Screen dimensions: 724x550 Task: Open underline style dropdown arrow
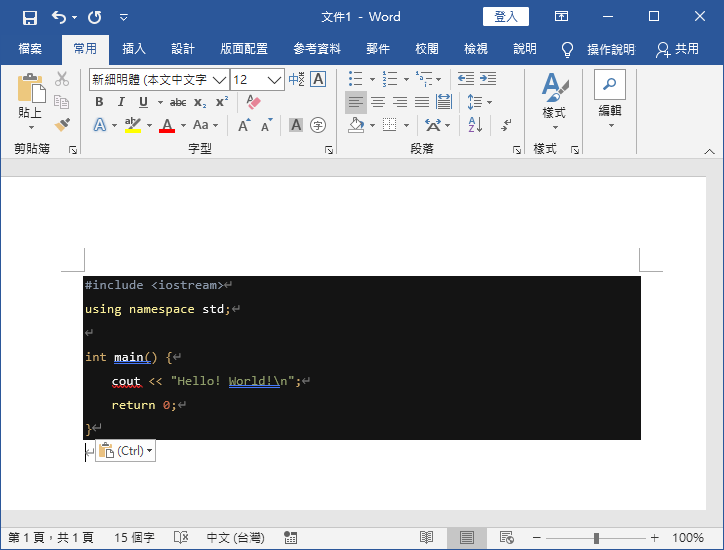pos(160,102)
